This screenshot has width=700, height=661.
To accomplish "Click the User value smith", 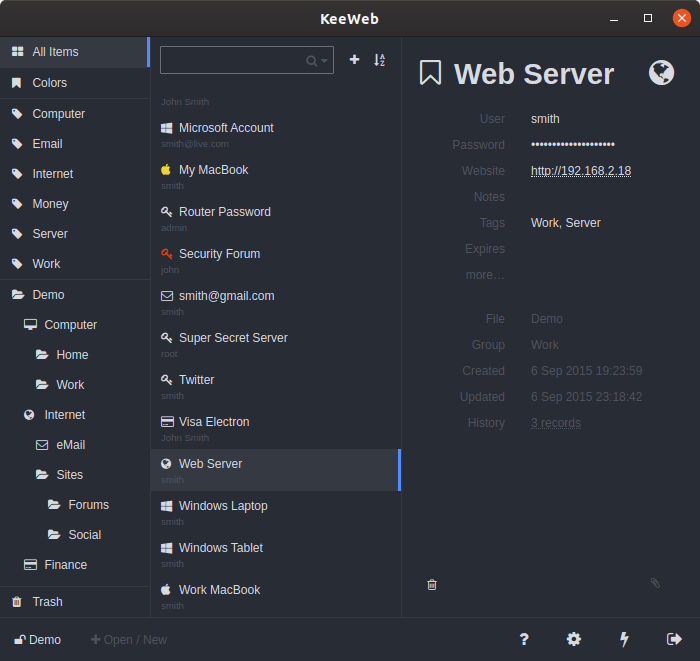I will click(545, 119).
